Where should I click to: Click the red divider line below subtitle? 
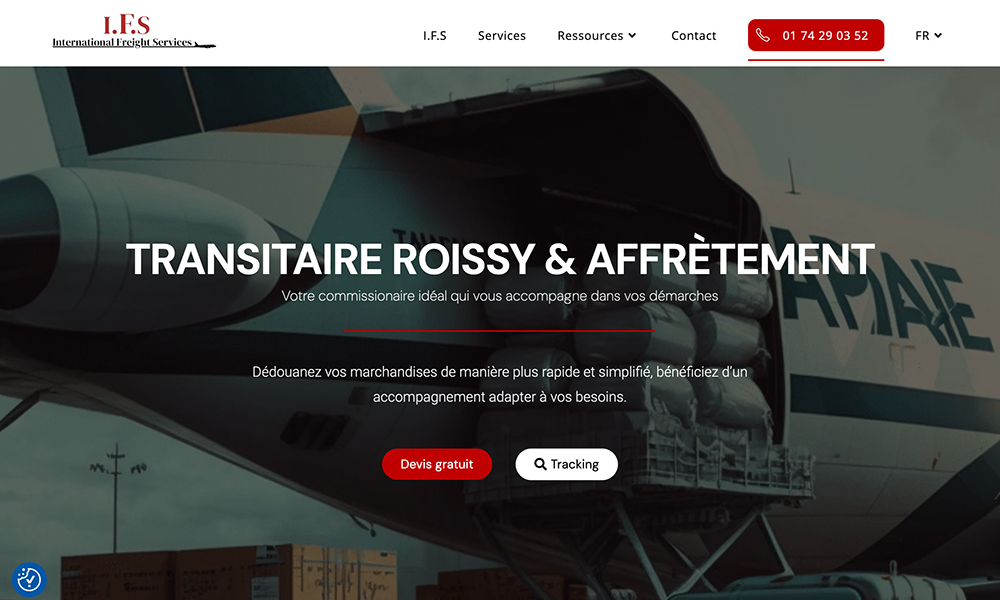click(499, 331)
